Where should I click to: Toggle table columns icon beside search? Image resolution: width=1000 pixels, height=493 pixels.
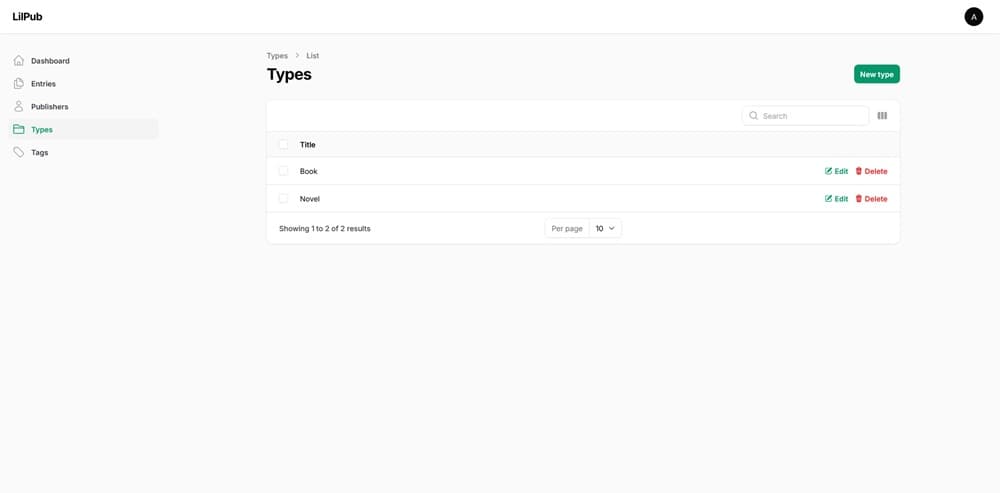pyautogui.click(x=882, y=116)
